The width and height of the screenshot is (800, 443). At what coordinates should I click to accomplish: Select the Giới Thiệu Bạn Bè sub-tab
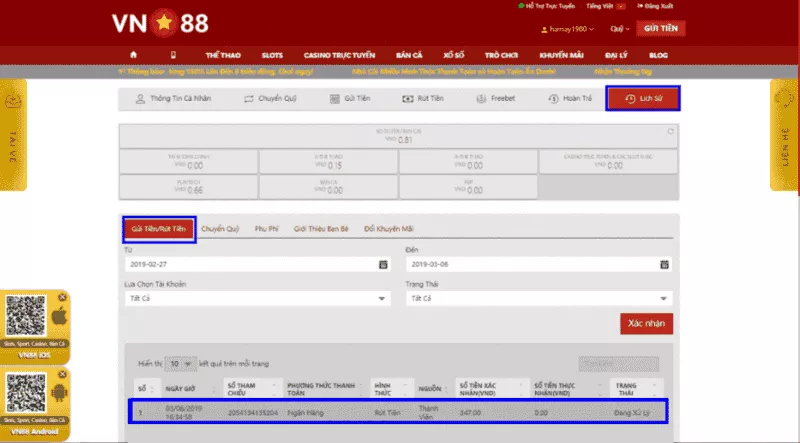click(321, 229)
